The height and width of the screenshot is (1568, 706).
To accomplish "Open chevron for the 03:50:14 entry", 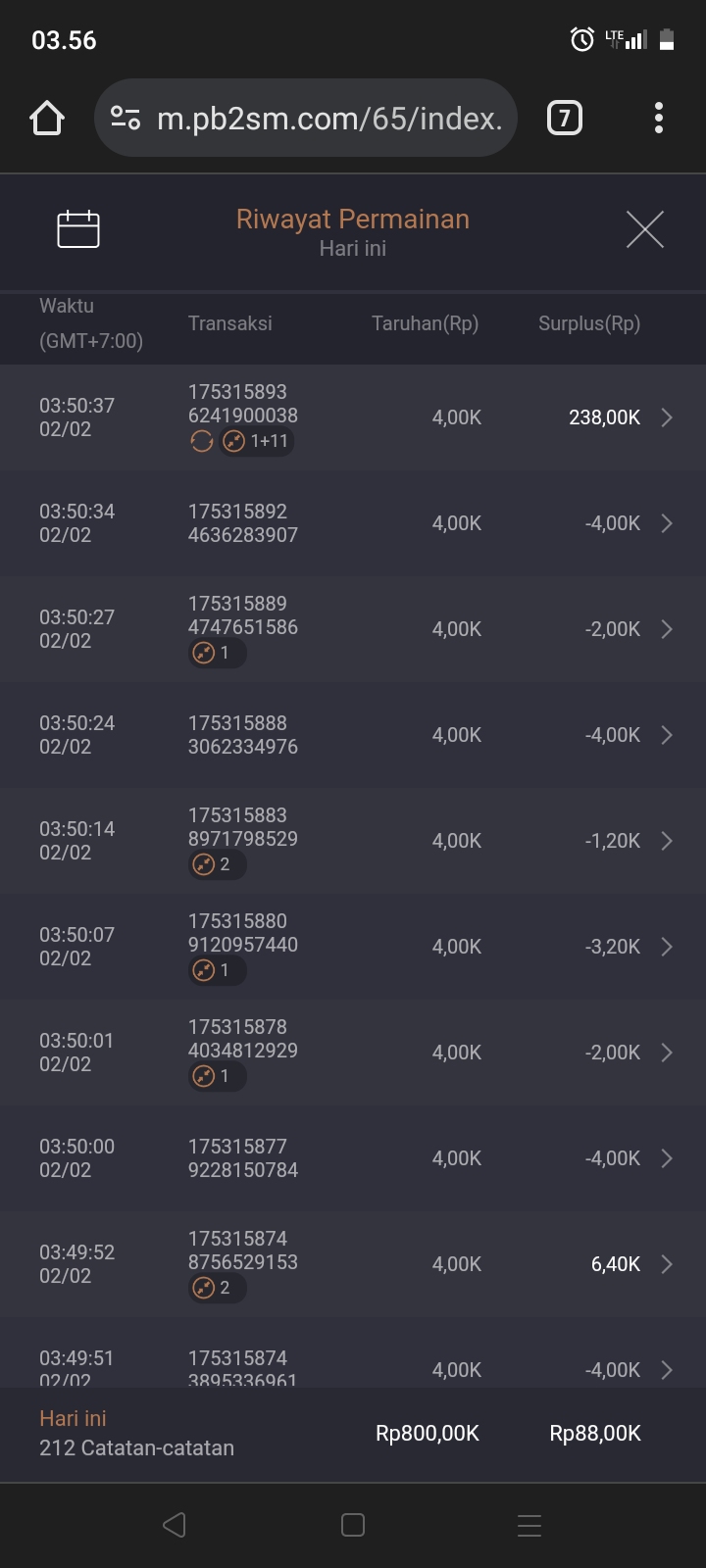I will (x=667, y=841).
